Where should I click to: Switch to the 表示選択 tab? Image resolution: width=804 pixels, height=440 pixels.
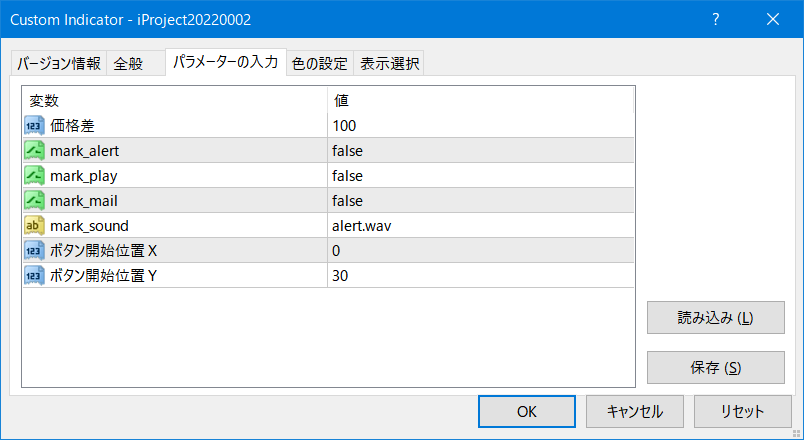point(389,64)
